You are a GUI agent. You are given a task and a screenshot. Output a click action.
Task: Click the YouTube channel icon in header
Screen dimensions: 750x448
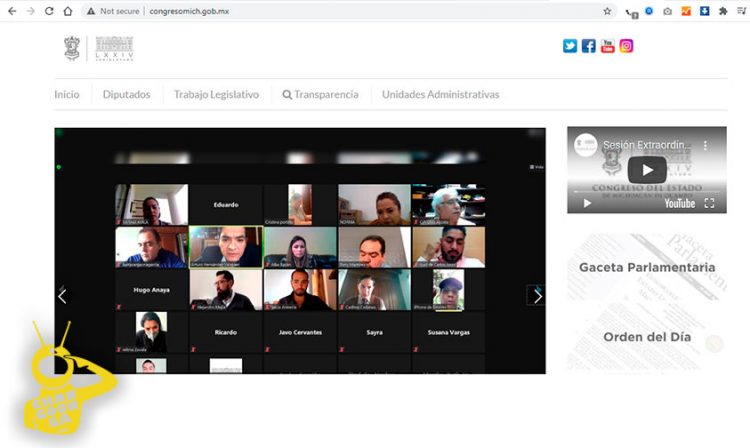pyautogui.click(x=608, y=46)
